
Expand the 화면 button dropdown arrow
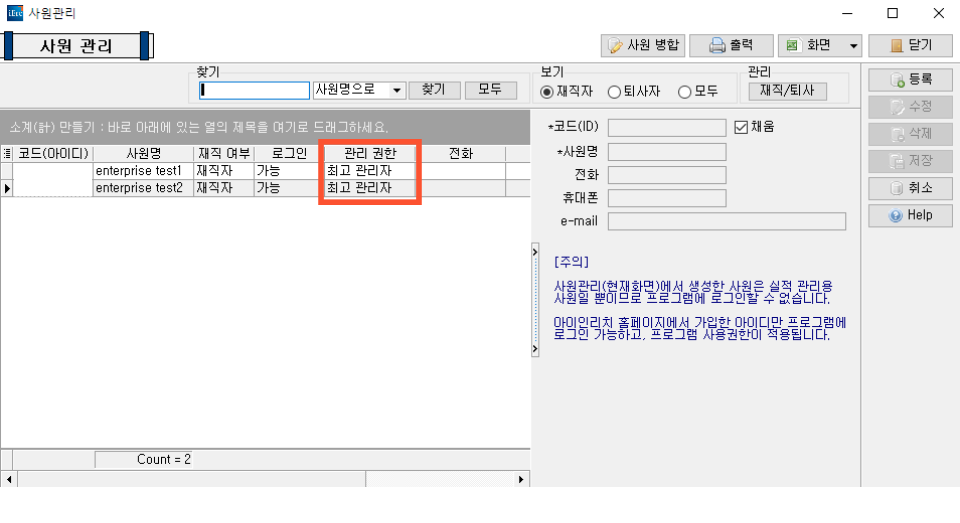853,45
